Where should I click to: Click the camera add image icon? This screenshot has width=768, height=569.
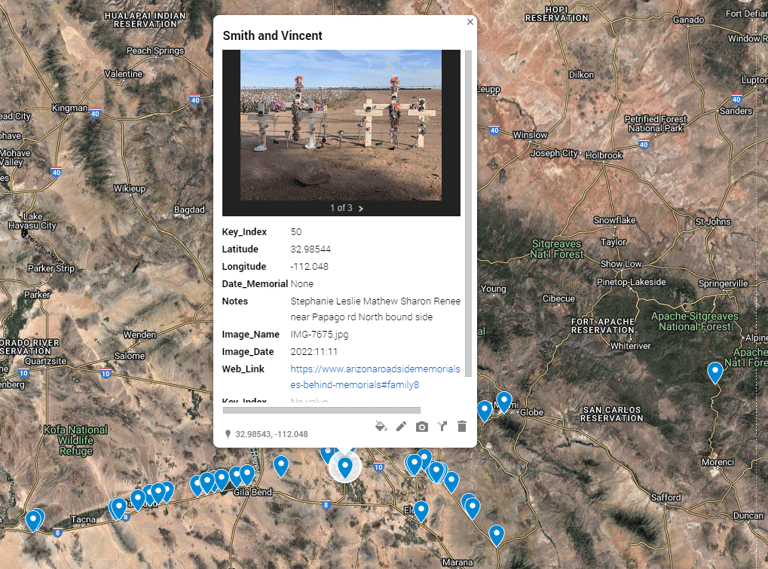click(x=422, y=427)
